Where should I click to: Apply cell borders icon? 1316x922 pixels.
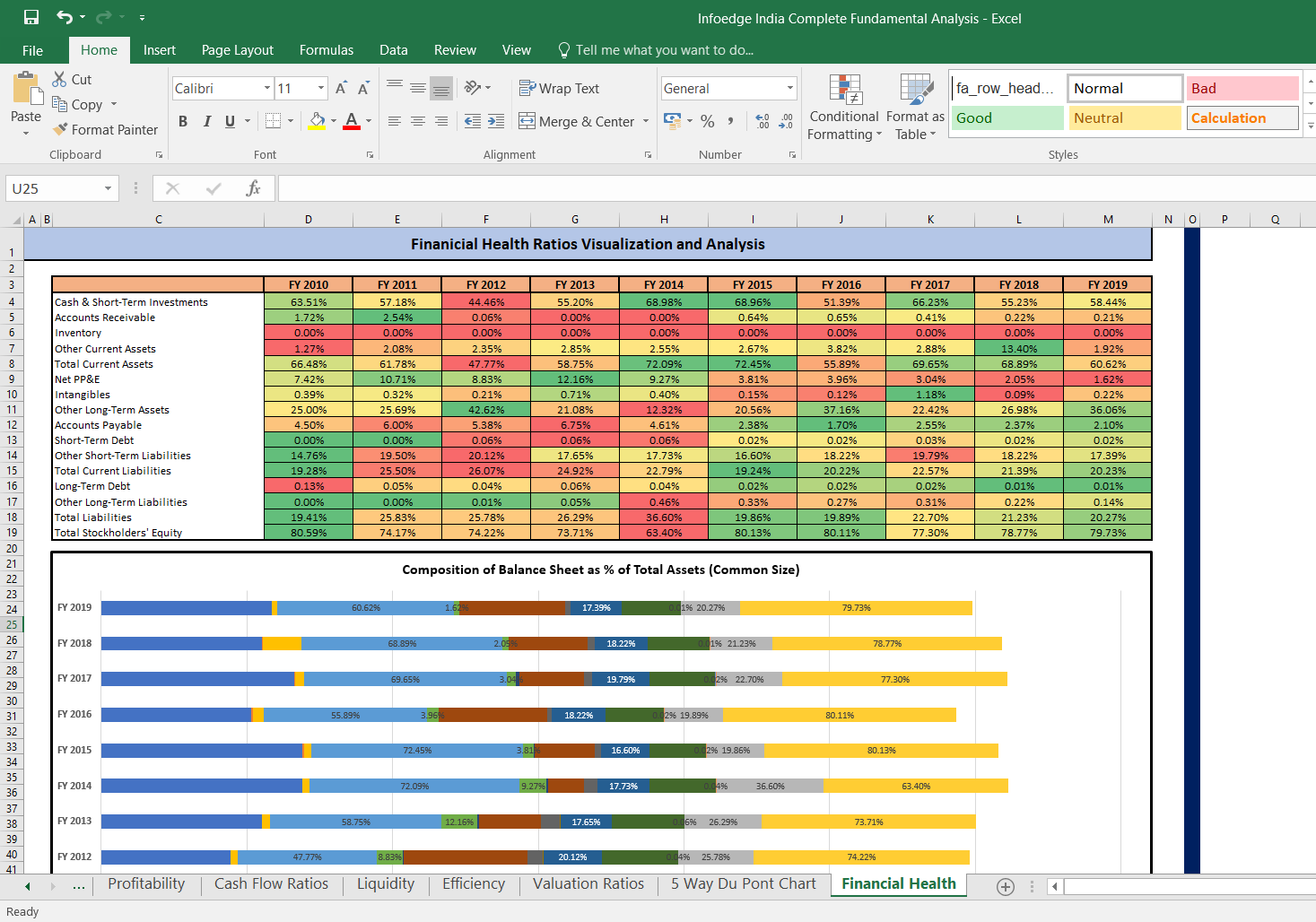coord(274,120)
